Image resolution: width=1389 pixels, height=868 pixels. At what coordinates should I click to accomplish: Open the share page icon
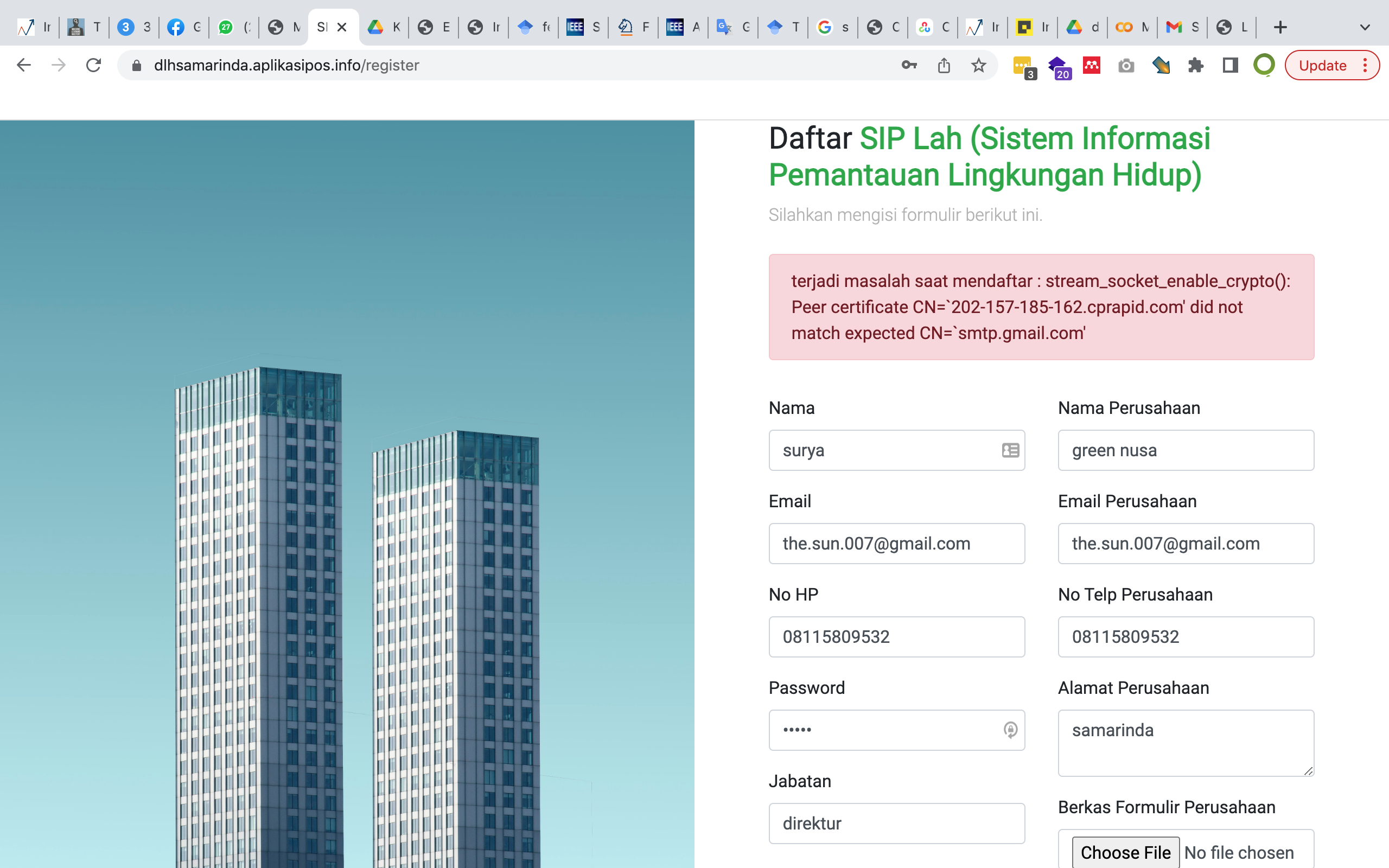coord(944,66)
